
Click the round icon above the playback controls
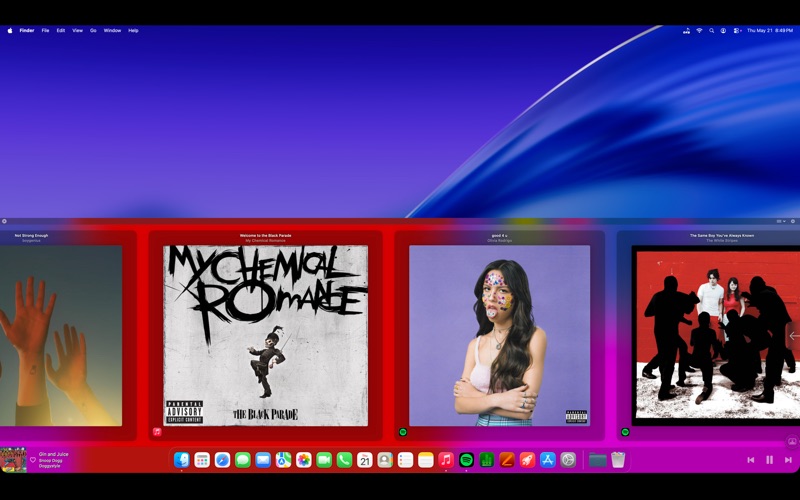(792, 441)
